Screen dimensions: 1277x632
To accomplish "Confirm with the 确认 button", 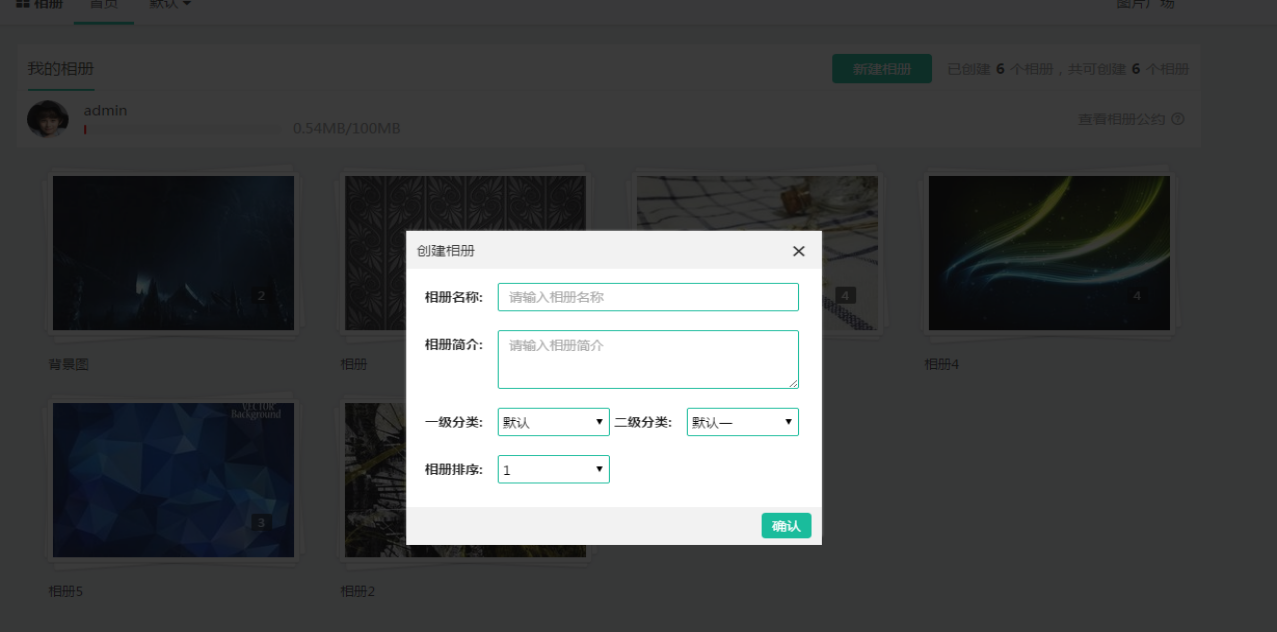I will click(x=786, y=526).
